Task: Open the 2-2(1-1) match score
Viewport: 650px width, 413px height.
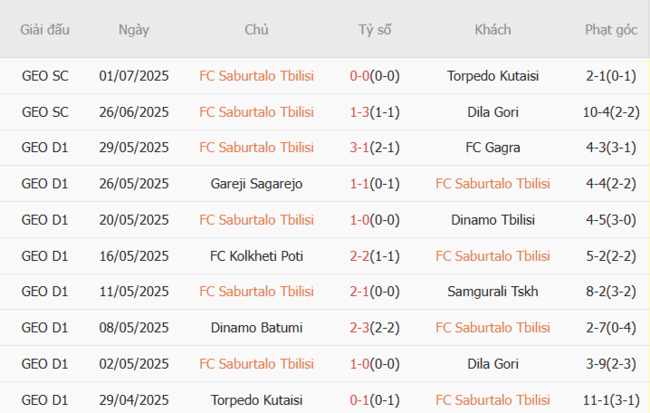Action: click(x=376, y=256)
